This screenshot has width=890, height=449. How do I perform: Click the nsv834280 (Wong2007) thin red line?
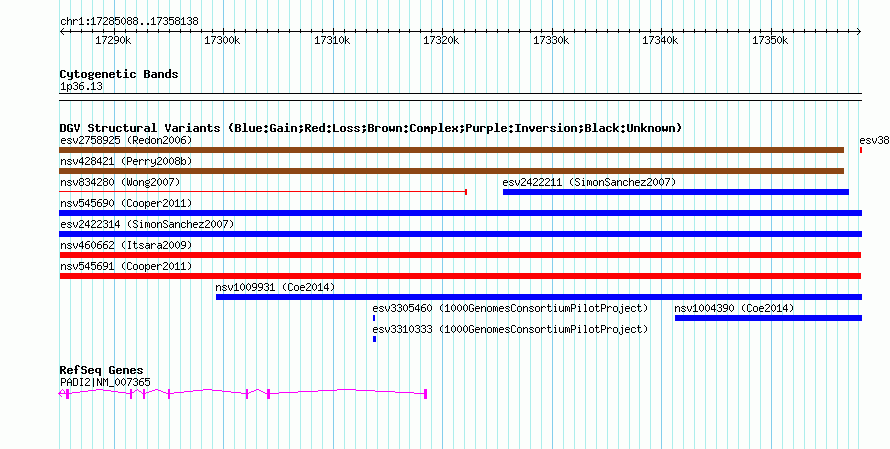pos(263,192)
